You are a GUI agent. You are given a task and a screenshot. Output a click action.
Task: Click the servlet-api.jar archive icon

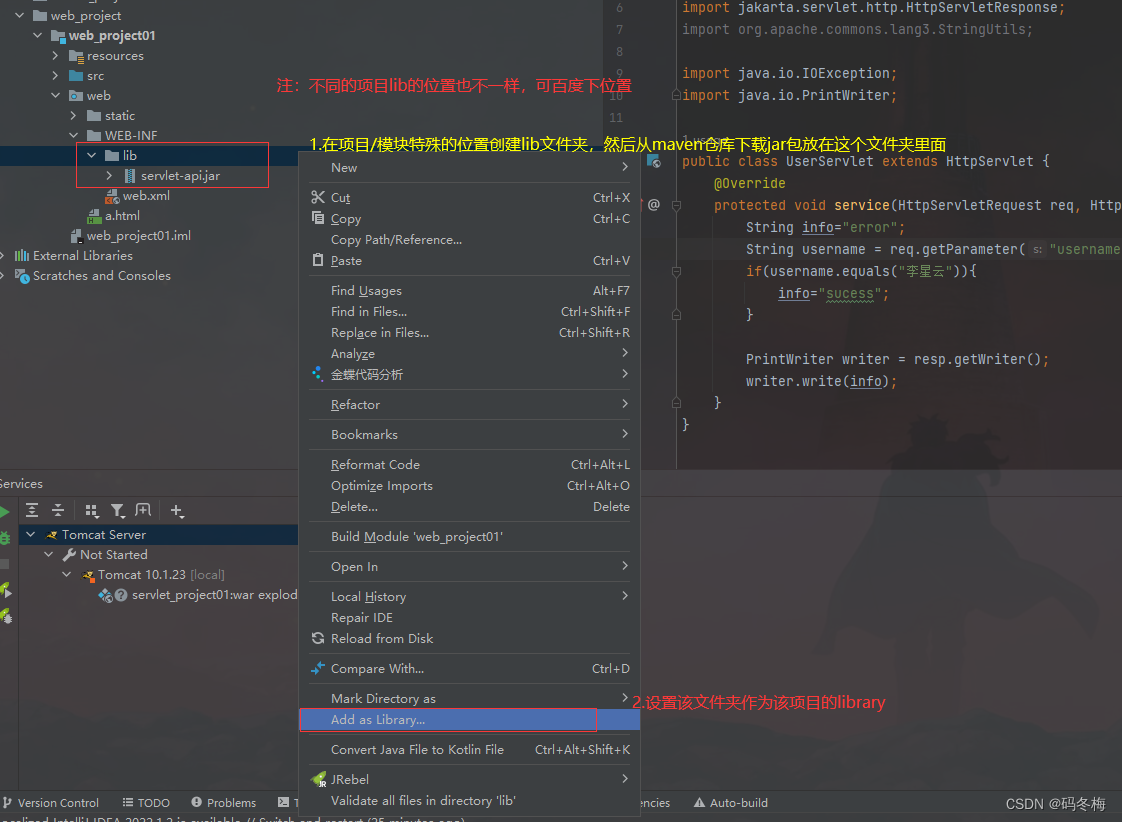pos(130,175)
